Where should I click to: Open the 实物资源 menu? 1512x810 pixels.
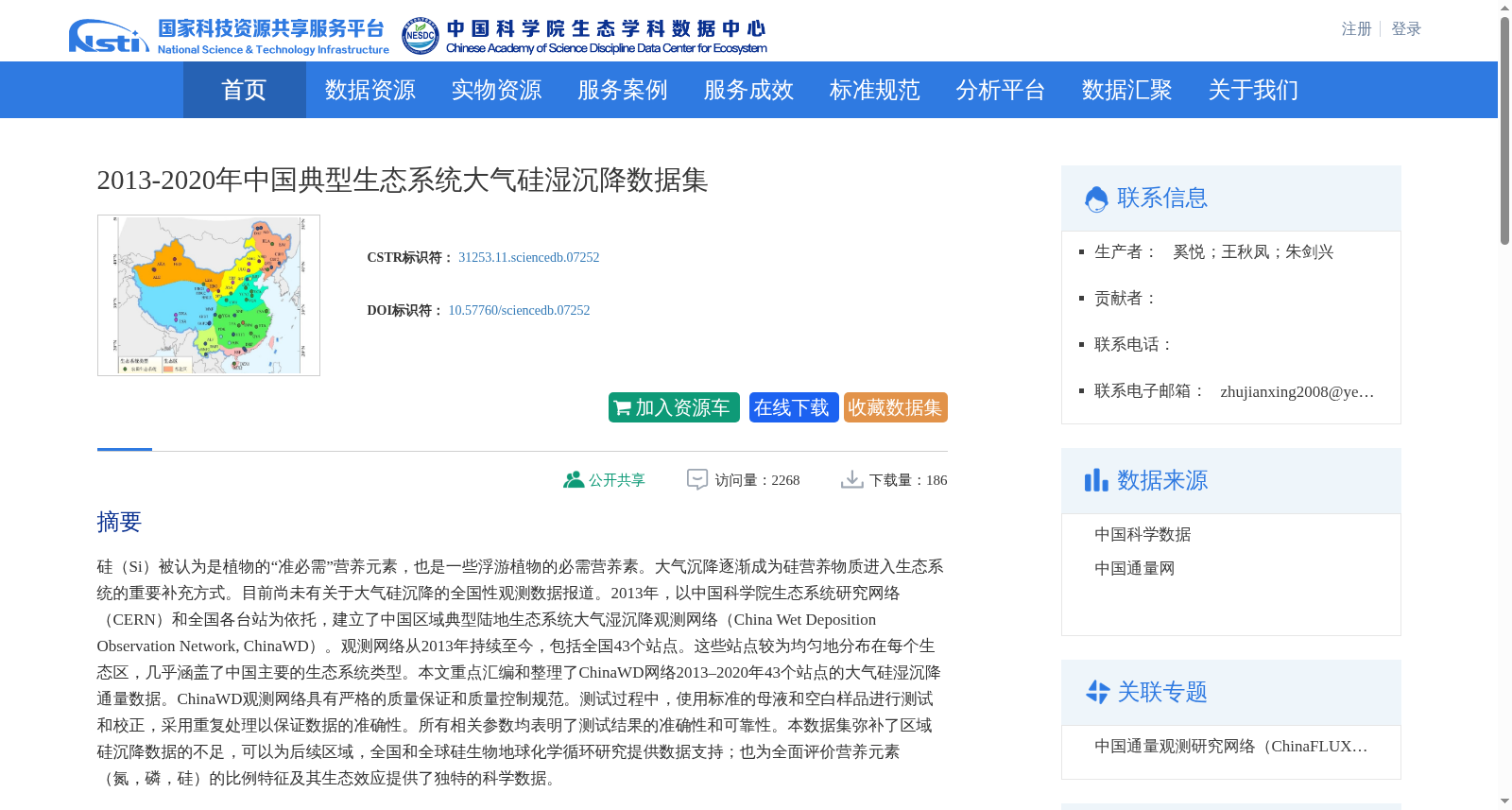point(496,90)
